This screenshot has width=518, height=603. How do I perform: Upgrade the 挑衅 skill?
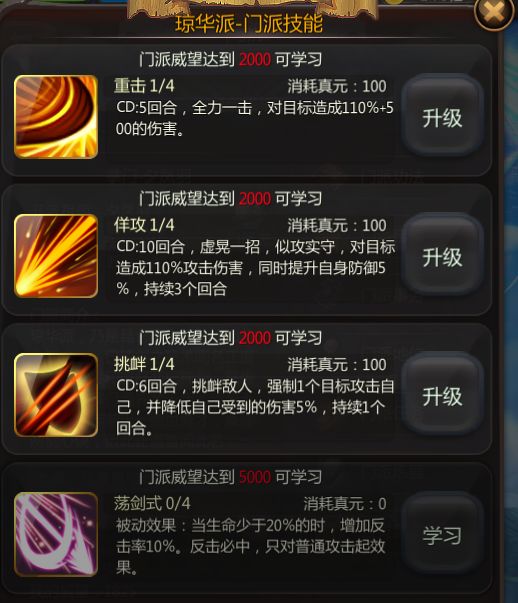[x=442, y=396]
